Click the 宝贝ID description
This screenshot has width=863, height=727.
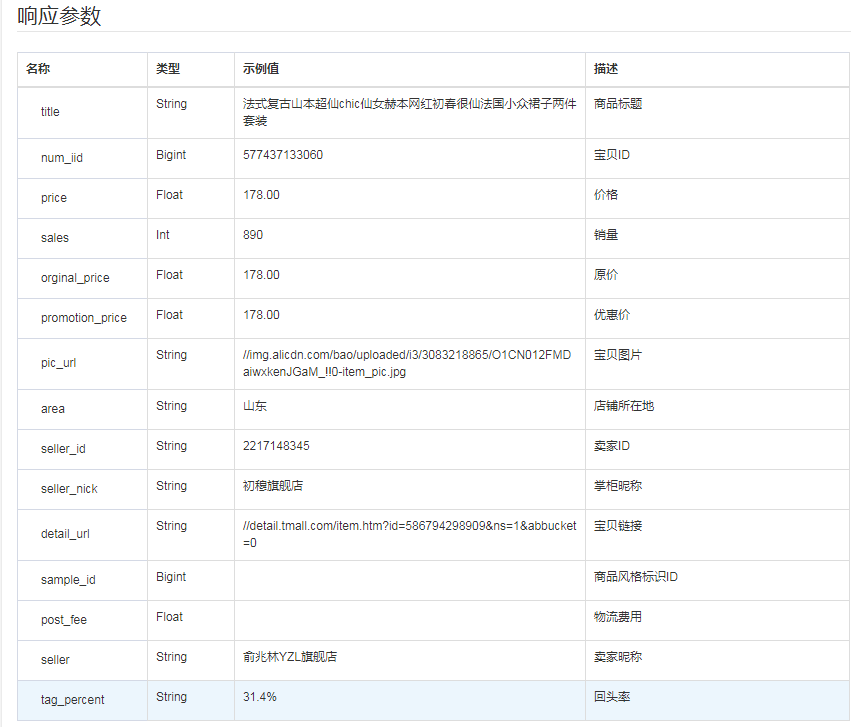tap(612, 155)
